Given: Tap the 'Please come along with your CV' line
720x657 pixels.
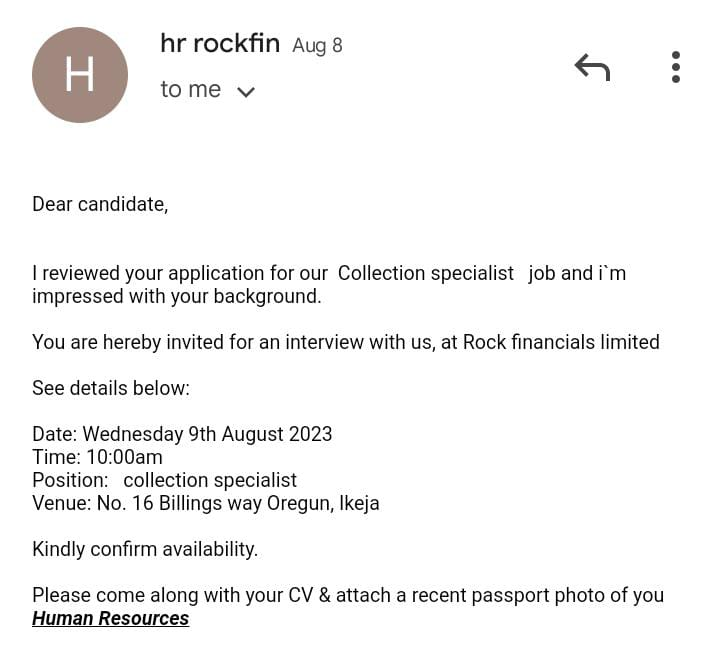Looking at the screenshot, I should pyautogui.click(x=348, y=595).
